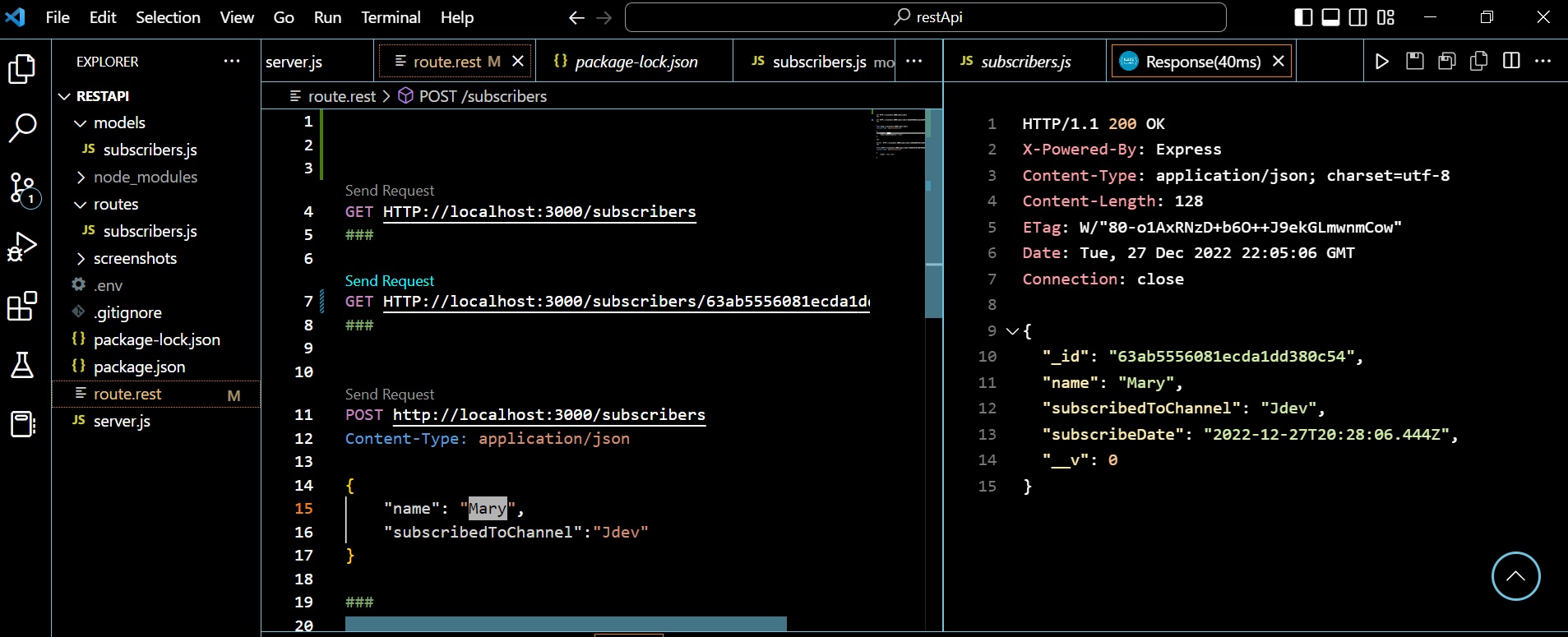Viewport: 1568px width, 637px height.
Task: Copy the response body icon
Action: coord(1479,61)
